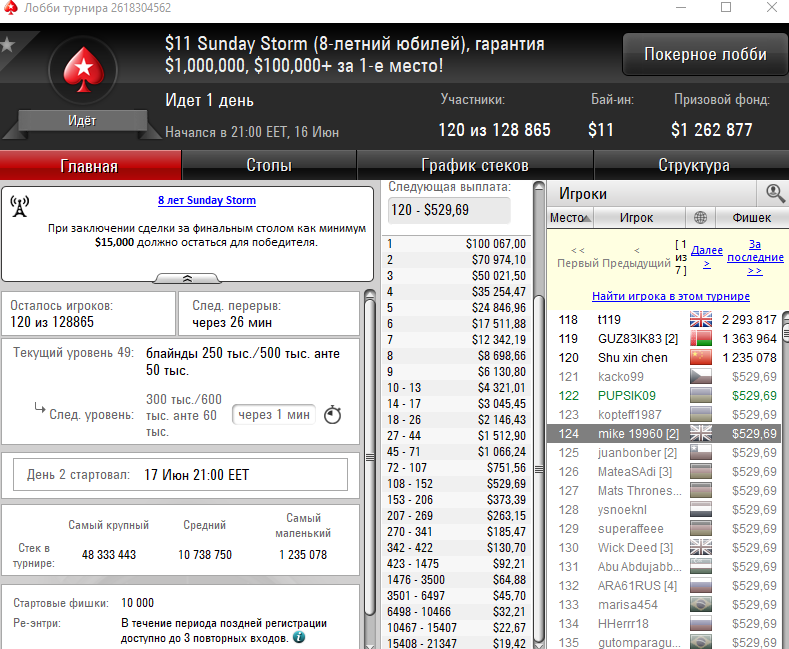Sort by Место column header
789x649 pixels.
coord(570,218)
